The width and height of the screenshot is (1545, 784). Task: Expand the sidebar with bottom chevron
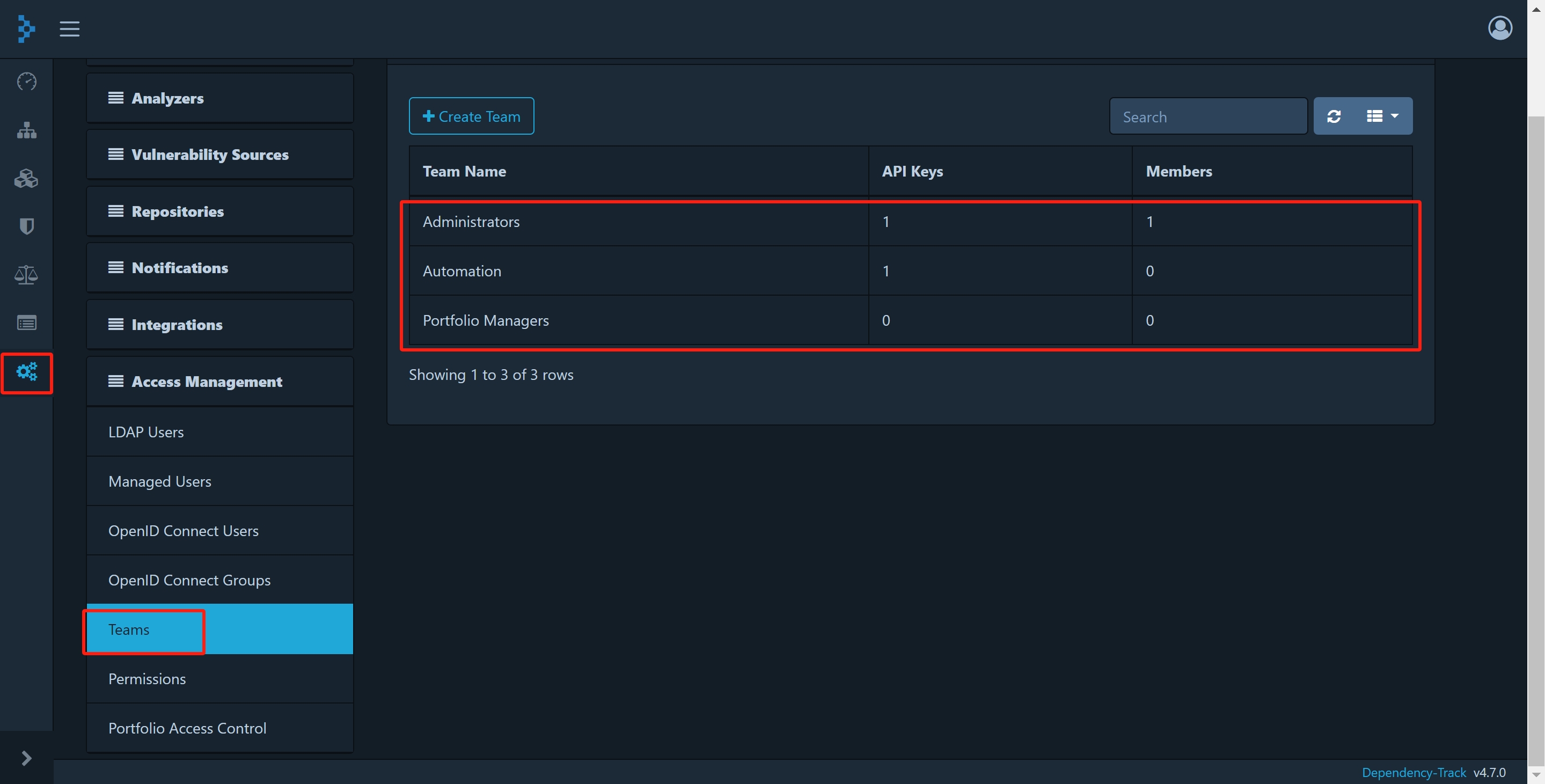coord(26,758)
